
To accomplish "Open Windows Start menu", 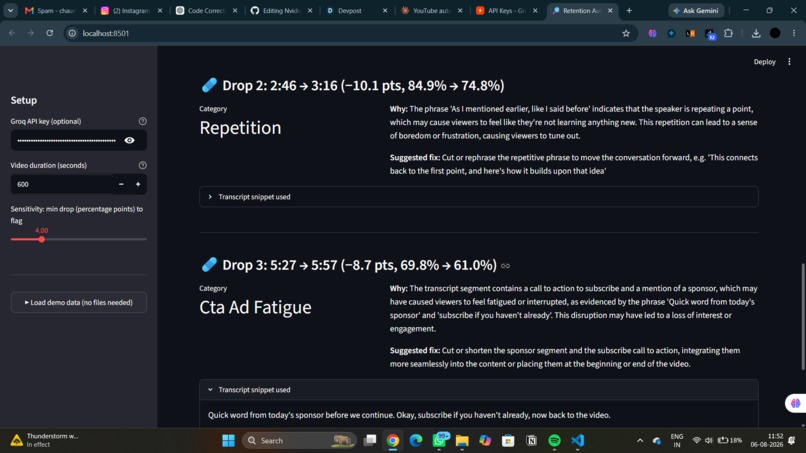I will coord(228,441).
